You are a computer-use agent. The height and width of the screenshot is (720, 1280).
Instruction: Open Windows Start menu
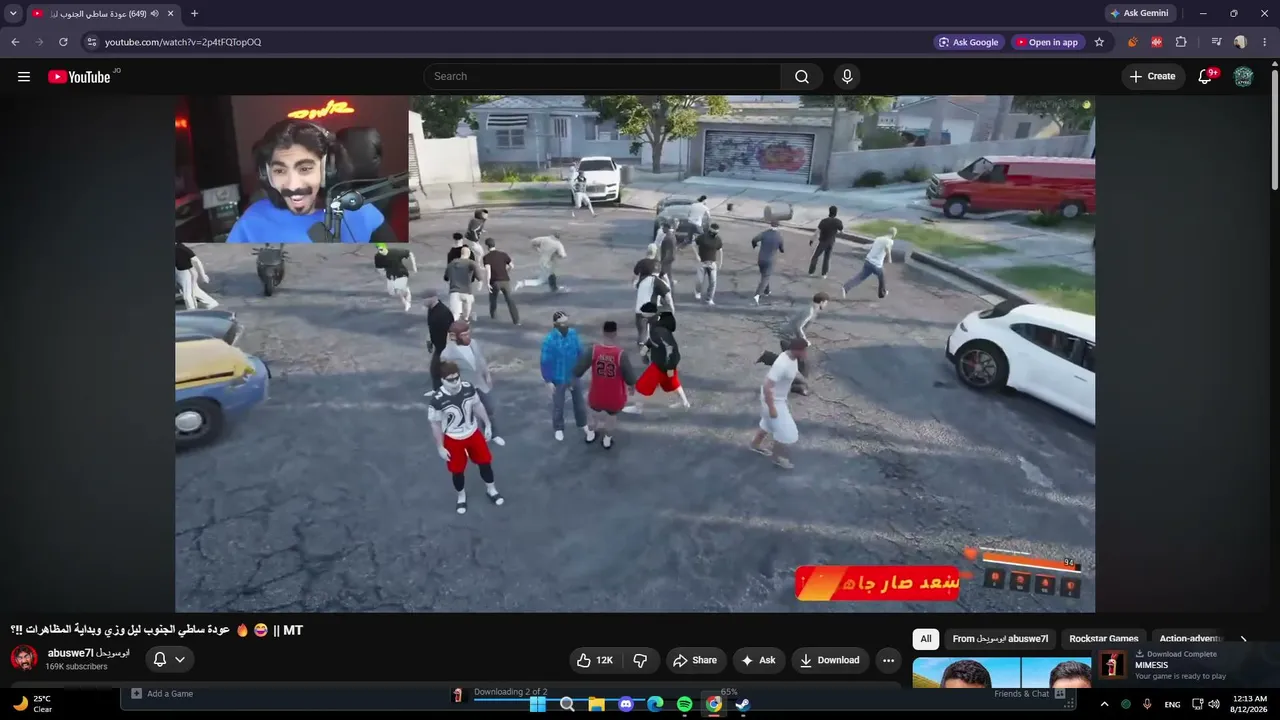point(538,704)
